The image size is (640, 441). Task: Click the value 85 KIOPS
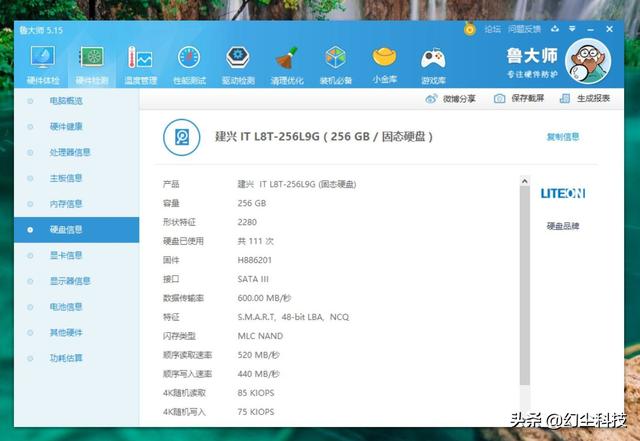(256, 393)
